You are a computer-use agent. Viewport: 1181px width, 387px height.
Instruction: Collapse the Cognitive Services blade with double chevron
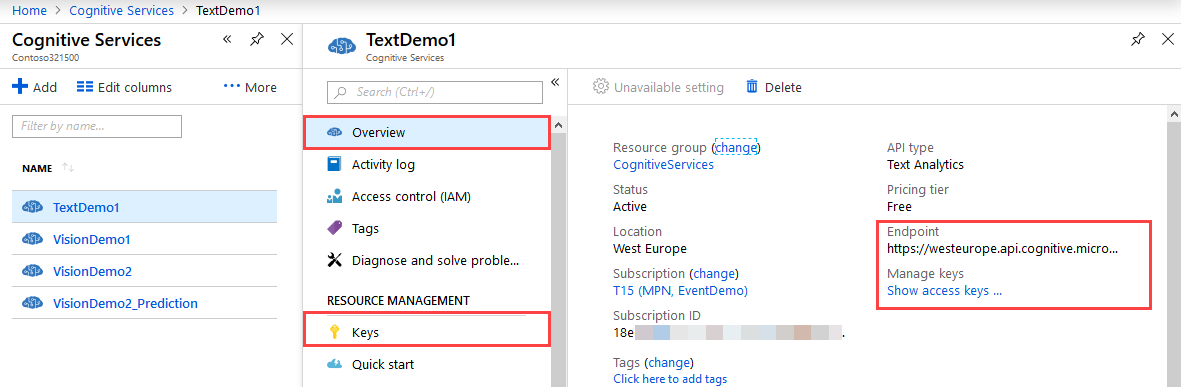click(227, 40)
